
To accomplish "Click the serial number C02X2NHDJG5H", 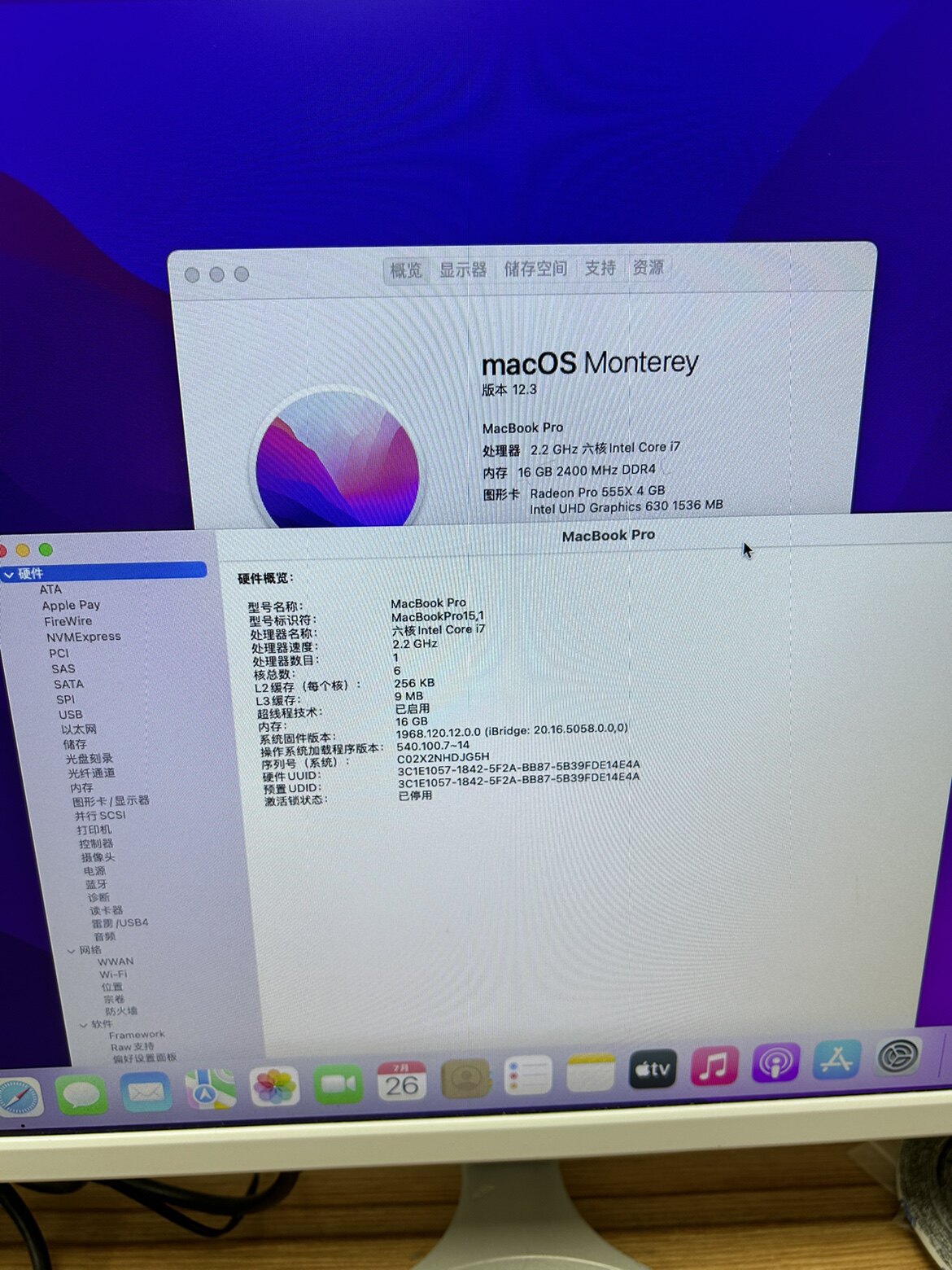I will (x=443, y=757).
